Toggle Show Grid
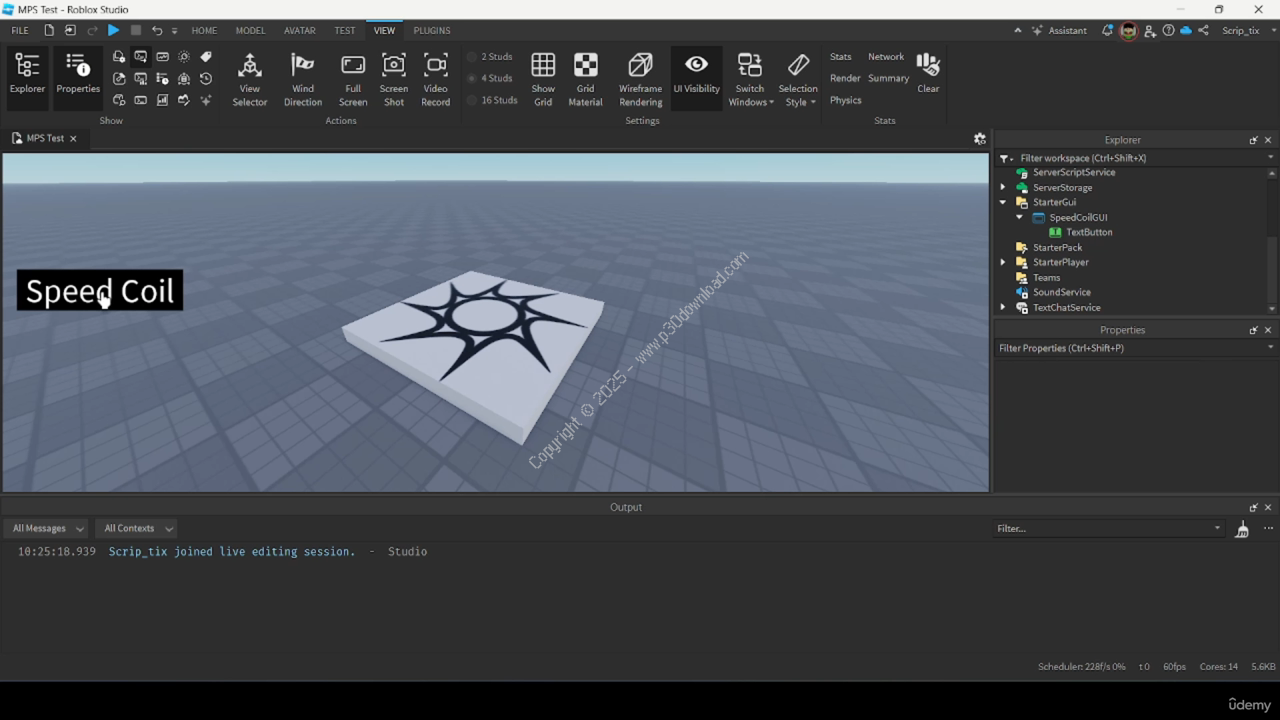1280x720 pixels. click(x=543, y=79)
